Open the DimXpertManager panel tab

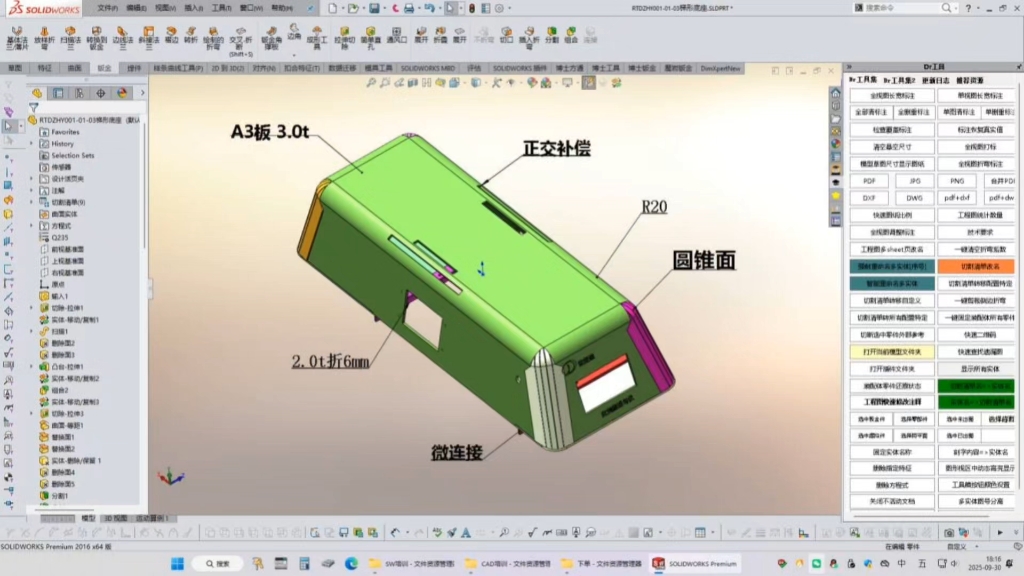[x=101, y=93]
